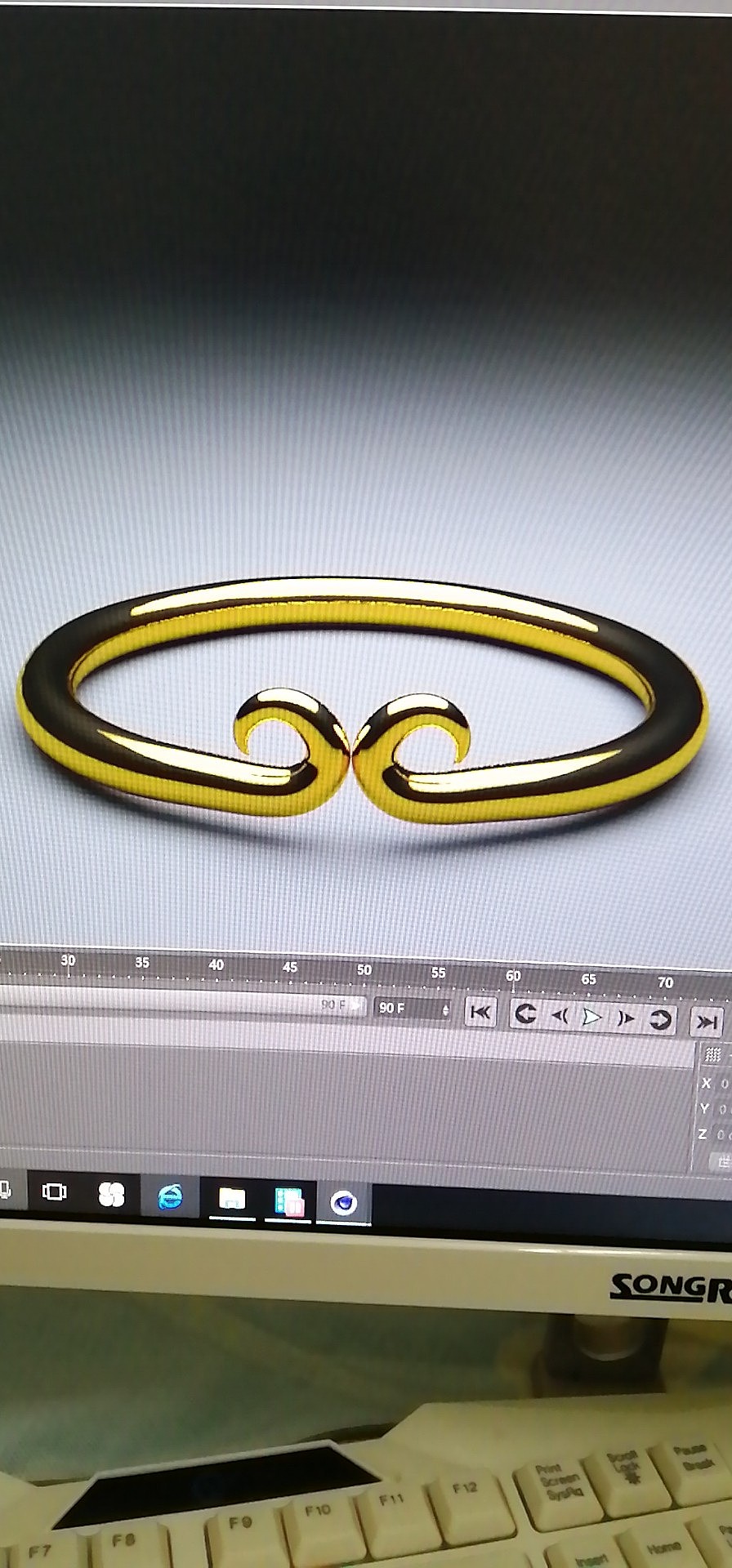Image resolution: width=732 pixels, height=1568 pixels.
Task: Open File Explorer from the taskbar
Action: [x=232, y=1200]
